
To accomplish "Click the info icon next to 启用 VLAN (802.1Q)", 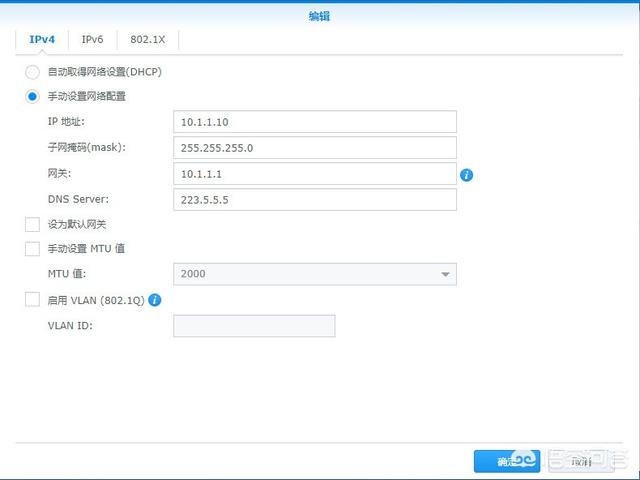I will click(155, 299).
